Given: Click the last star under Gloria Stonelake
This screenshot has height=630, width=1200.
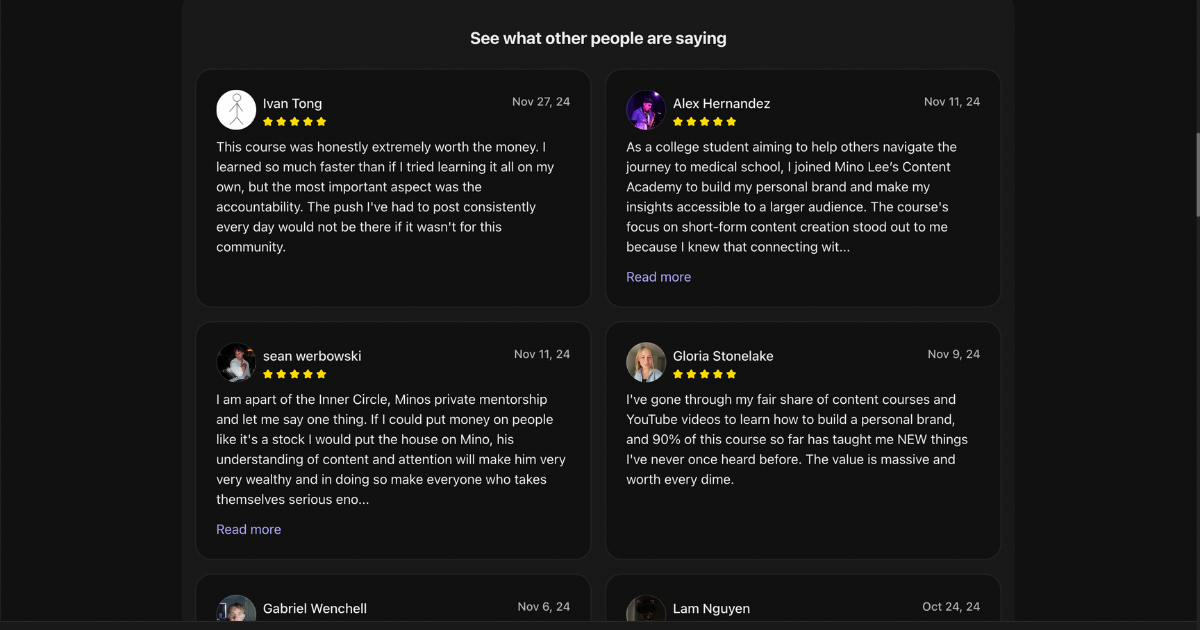Looking at the screenshot, I should pos(731,373).
